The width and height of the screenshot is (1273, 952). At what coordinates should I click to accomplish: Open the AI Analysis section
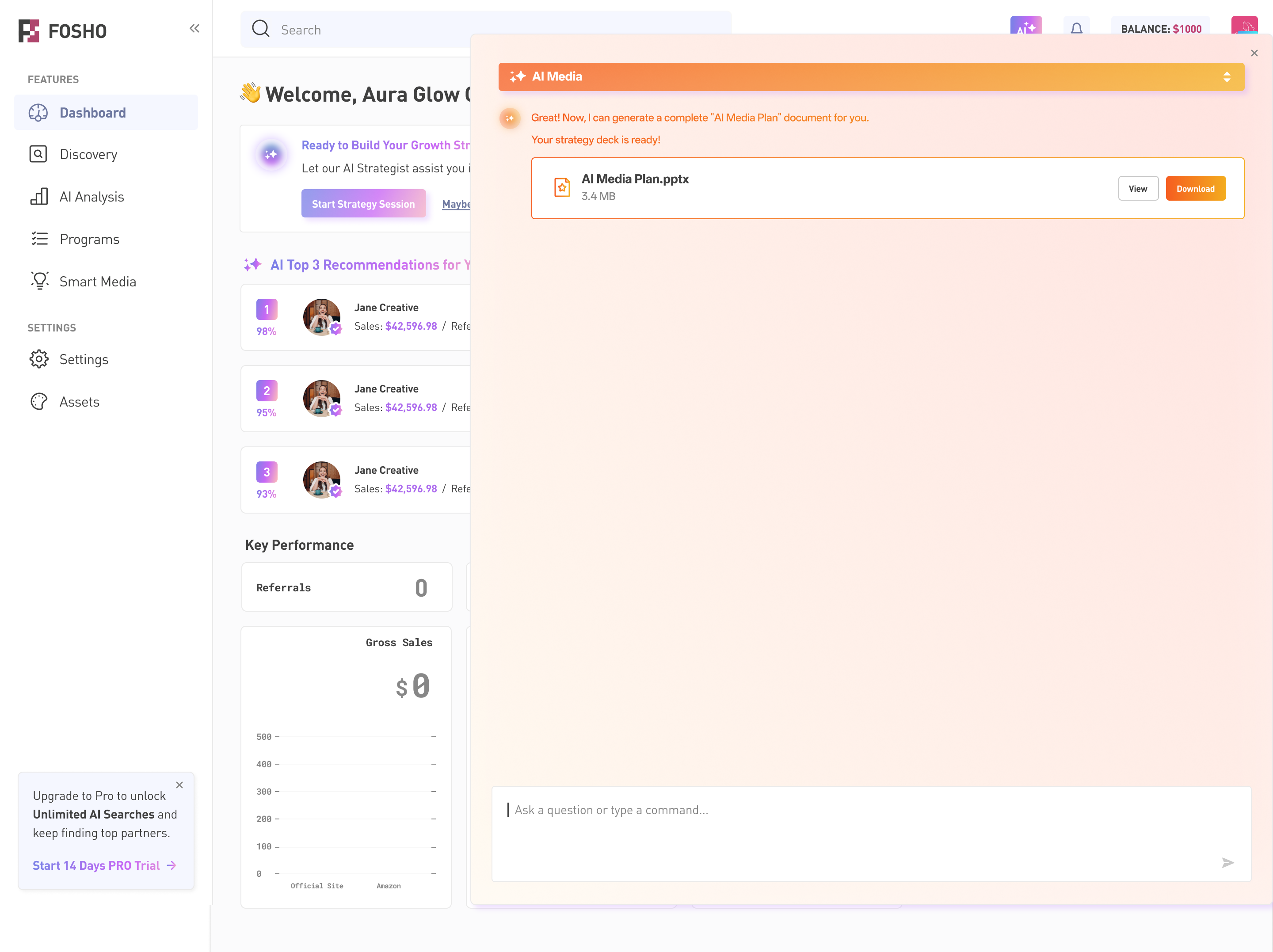[106, 197]
